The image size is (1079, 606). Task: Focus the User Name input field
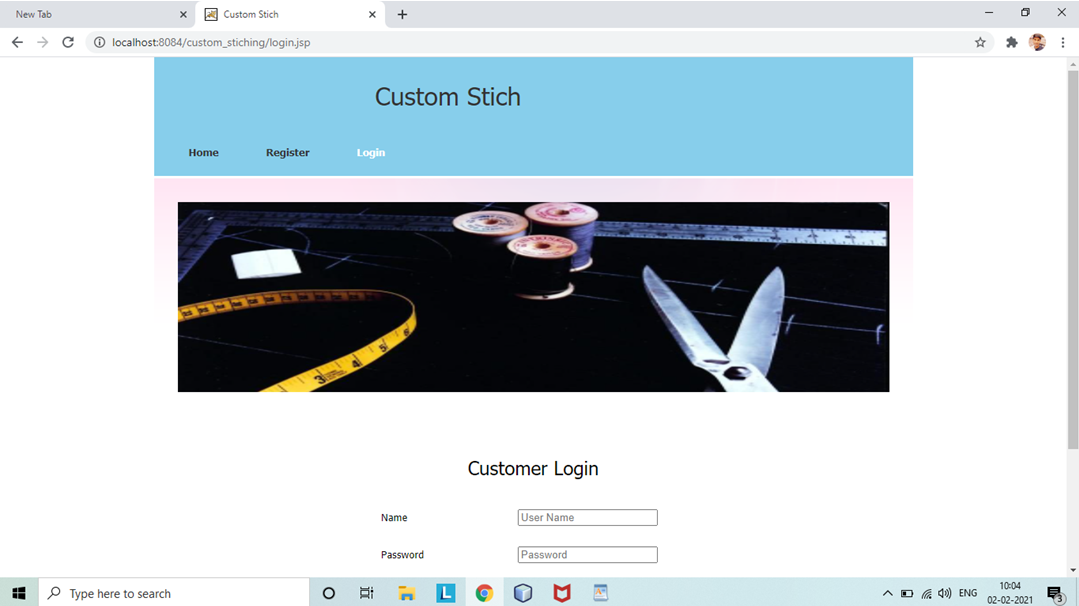pos(588,517)
